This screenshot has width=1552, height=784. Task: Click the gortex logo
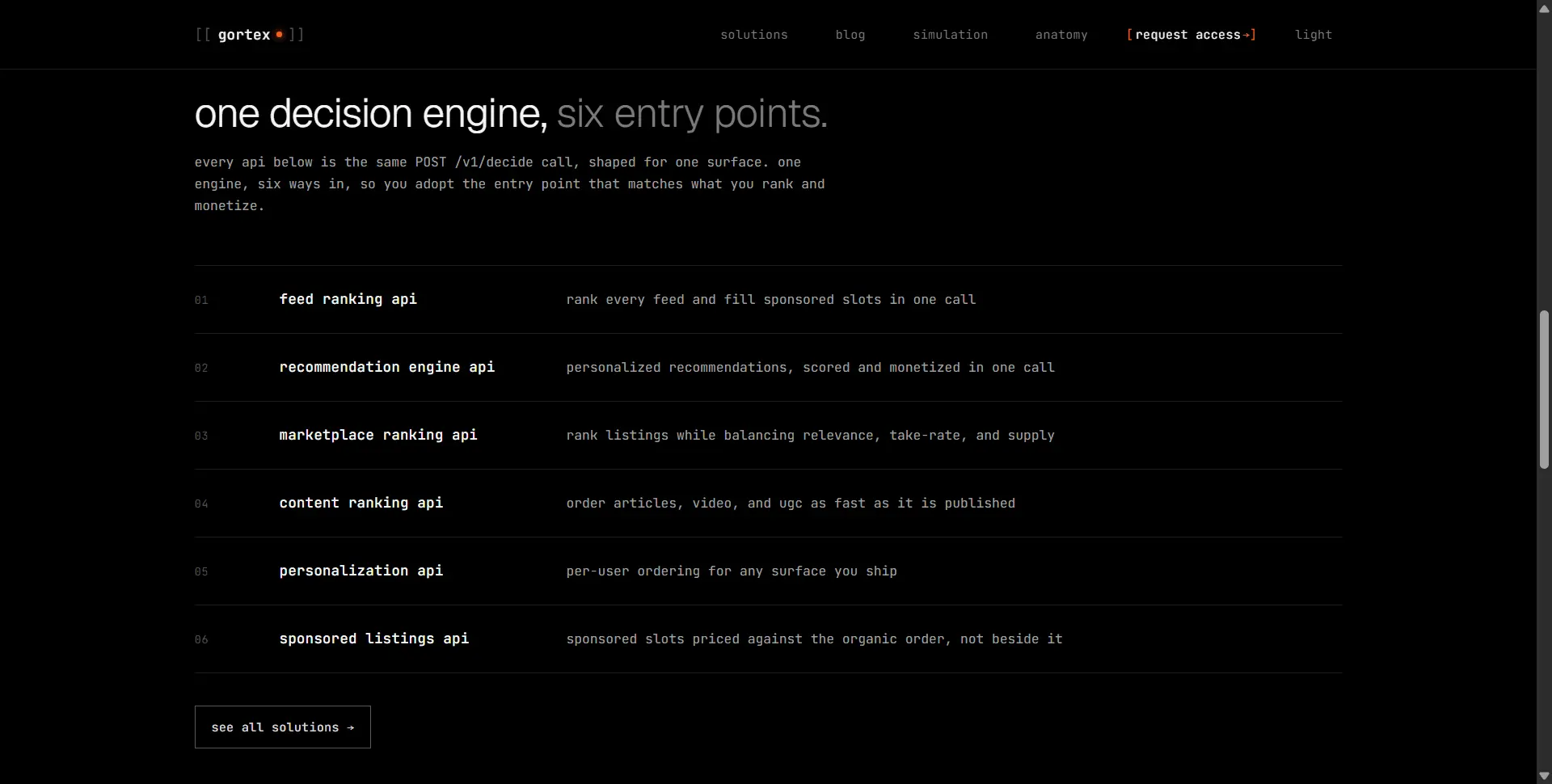(x=249, y=35)
